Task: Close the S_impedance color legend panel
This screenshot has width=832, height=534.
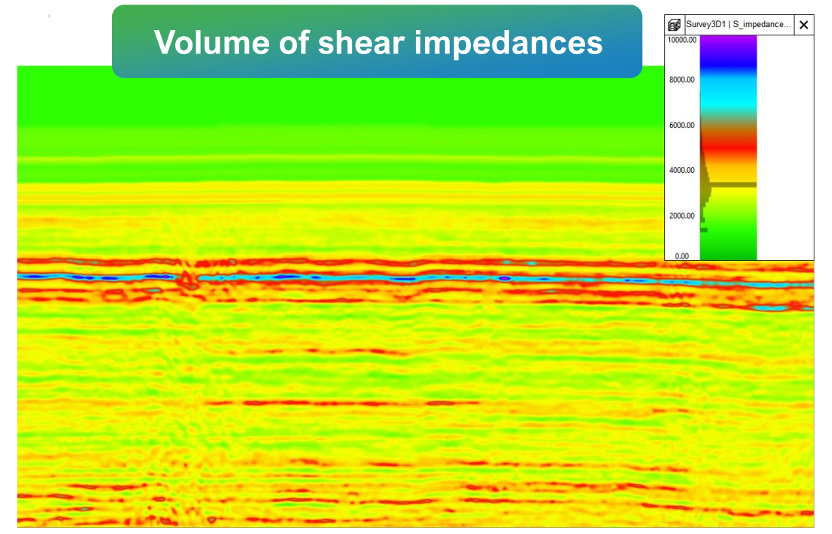Action: 804,25
